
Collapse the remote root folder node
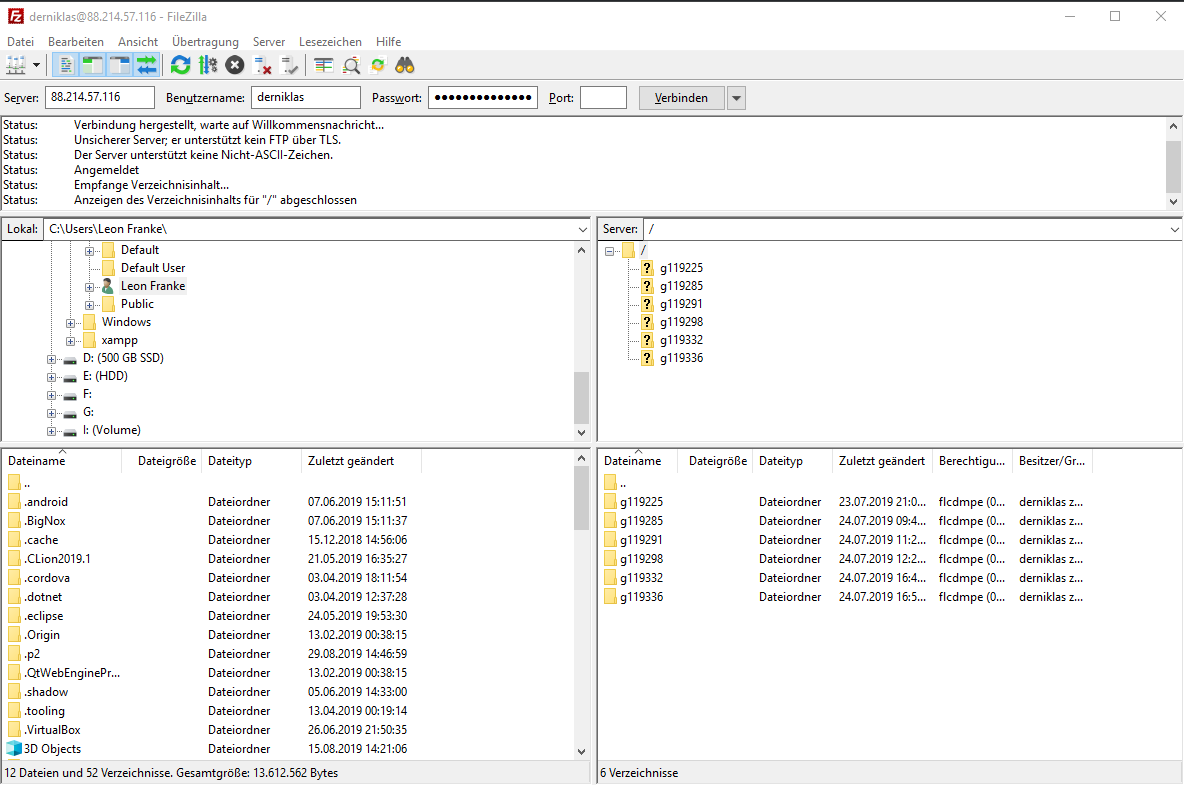[609, 251]
